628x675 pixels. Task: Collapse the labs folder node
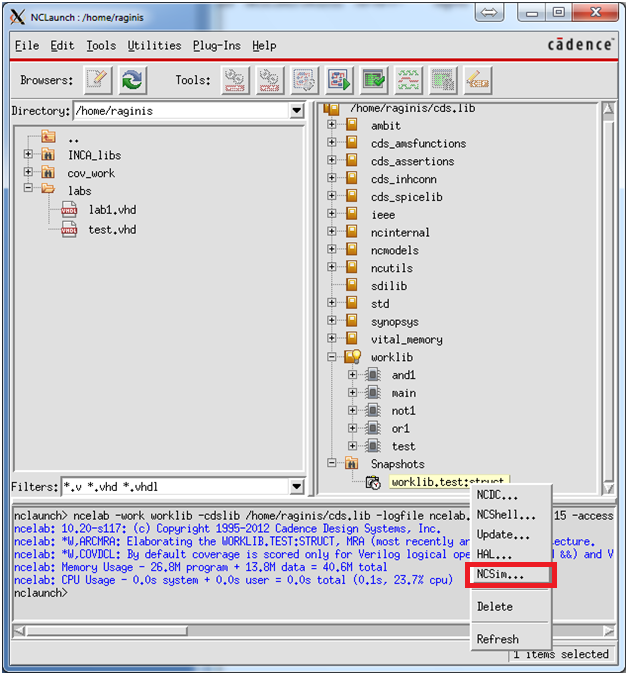[28, 188]
